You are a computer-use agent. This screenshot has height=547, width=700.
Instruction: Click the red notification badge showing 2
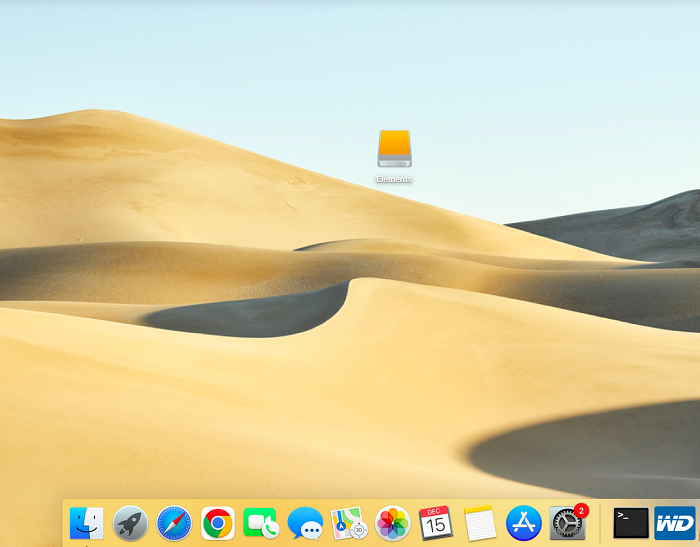point(582,510)
